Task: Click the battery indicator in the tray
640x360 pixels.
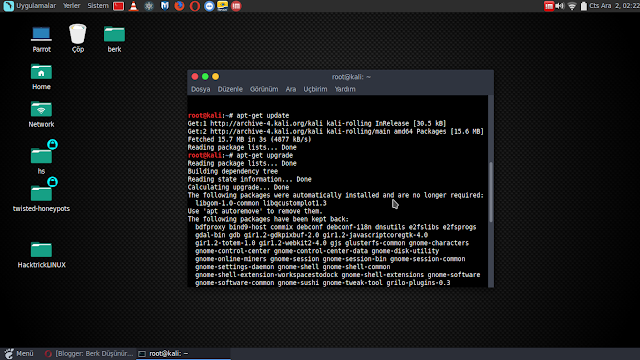Action: 584,6
